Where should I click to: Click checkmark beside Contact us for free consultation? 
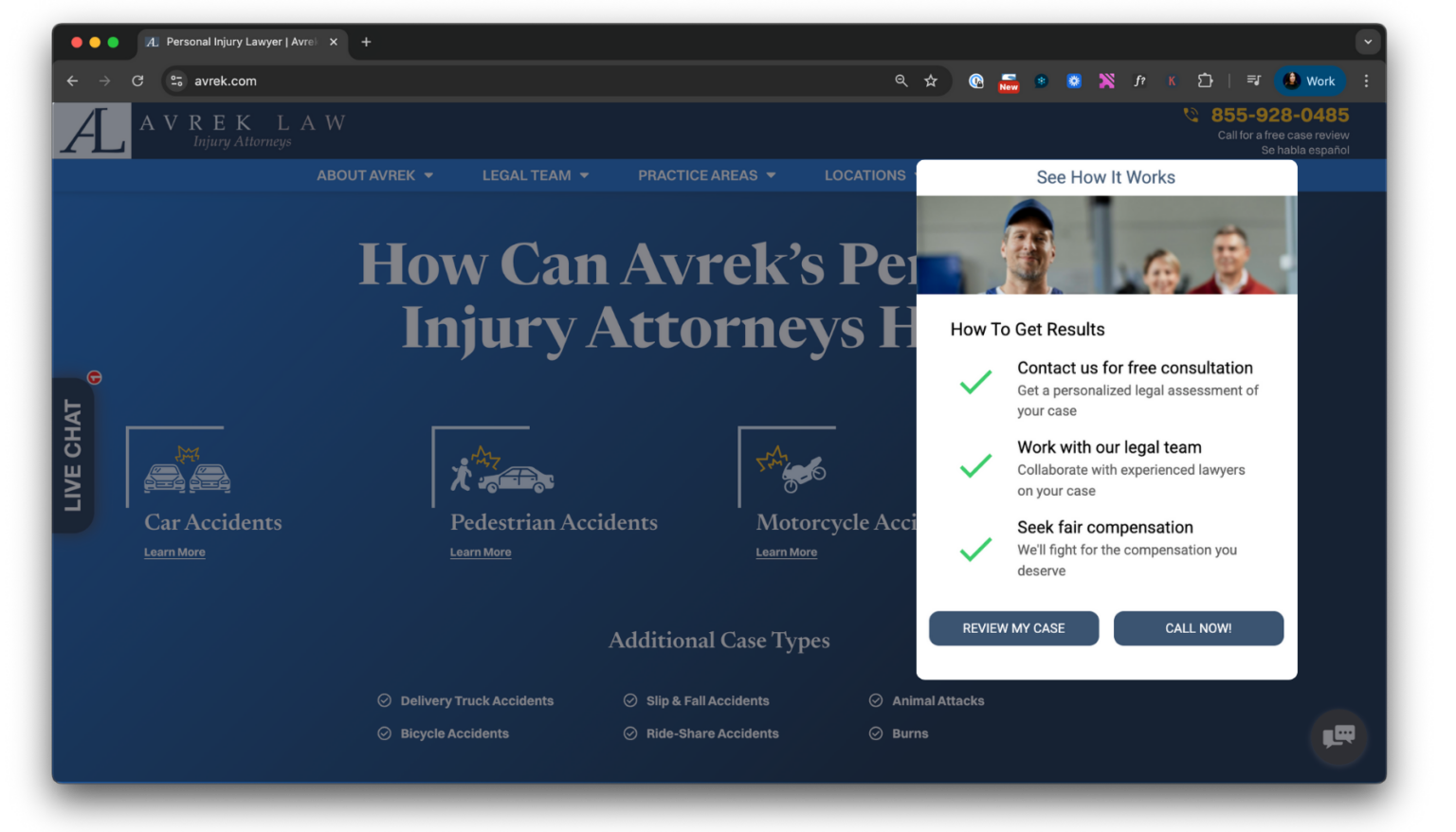[975, 382]
